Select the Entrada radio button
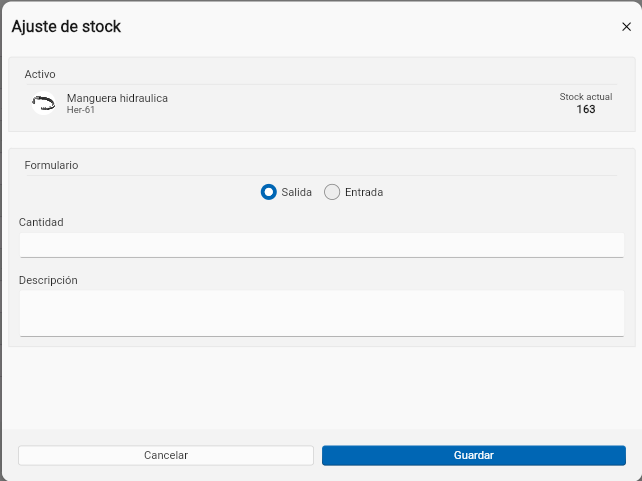 [x=332, y=192]
